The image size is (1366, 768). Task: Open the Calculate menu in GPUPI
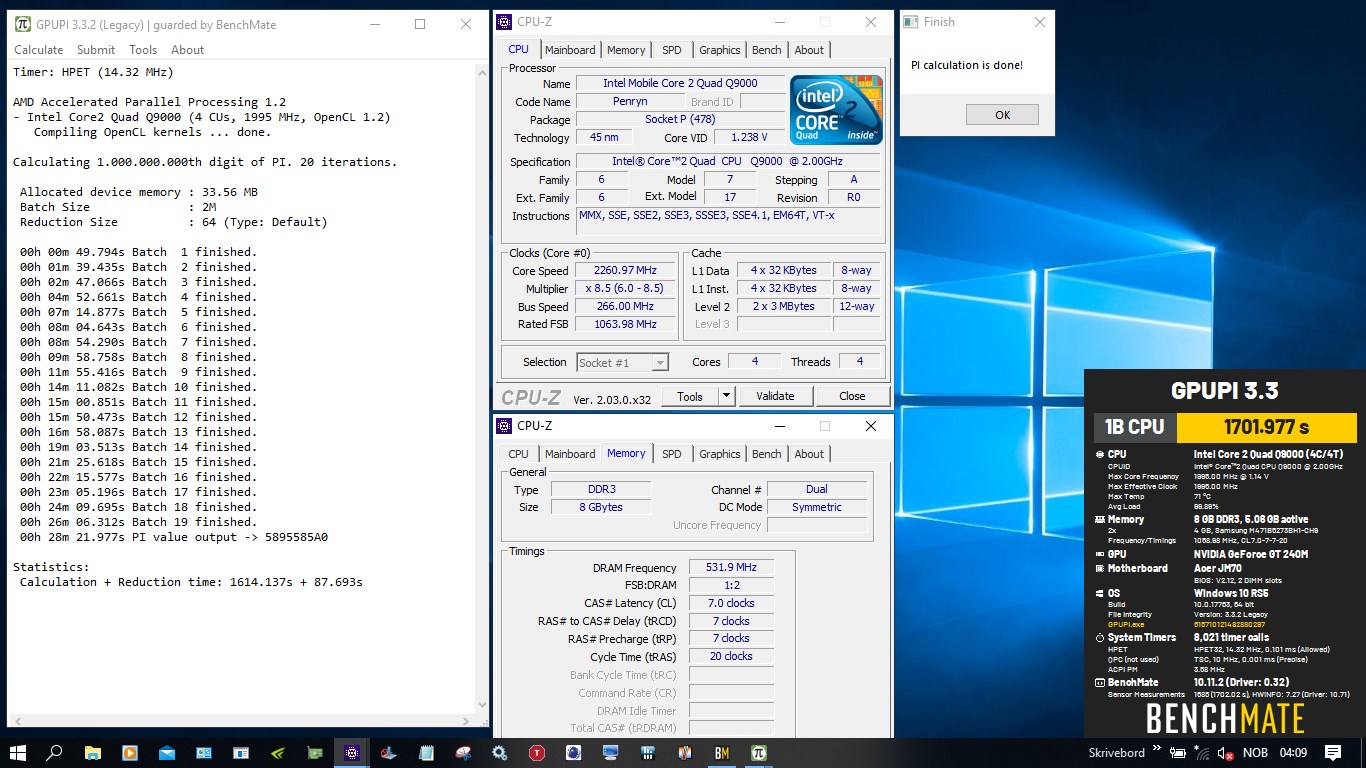click(38, 50)
